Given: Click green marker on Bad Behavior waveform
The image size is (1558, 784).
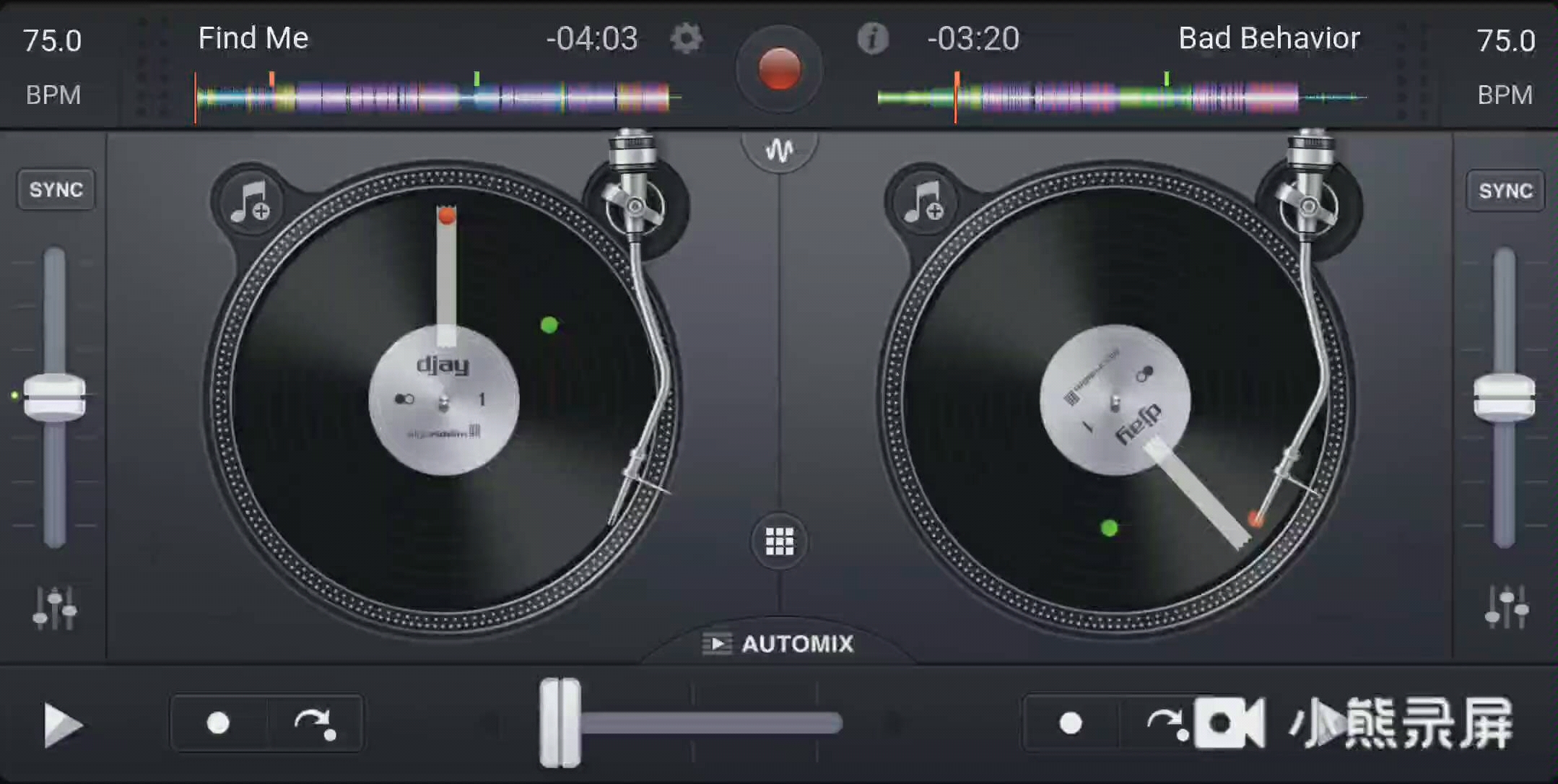Looking at the screenshot, I should [1167, 79].
